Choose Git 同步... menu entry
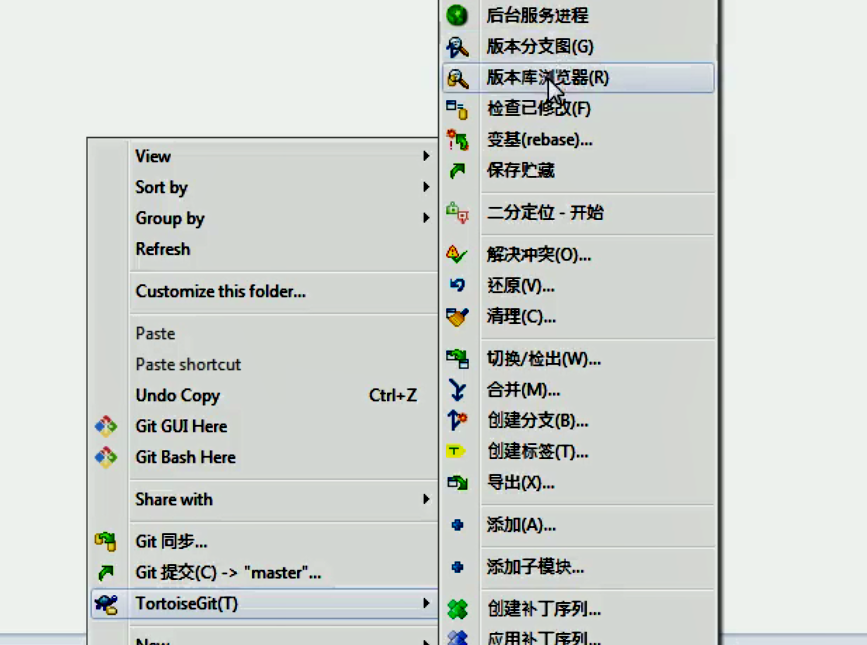This screenshot has height=645, width=867. (x=264, y=541)
